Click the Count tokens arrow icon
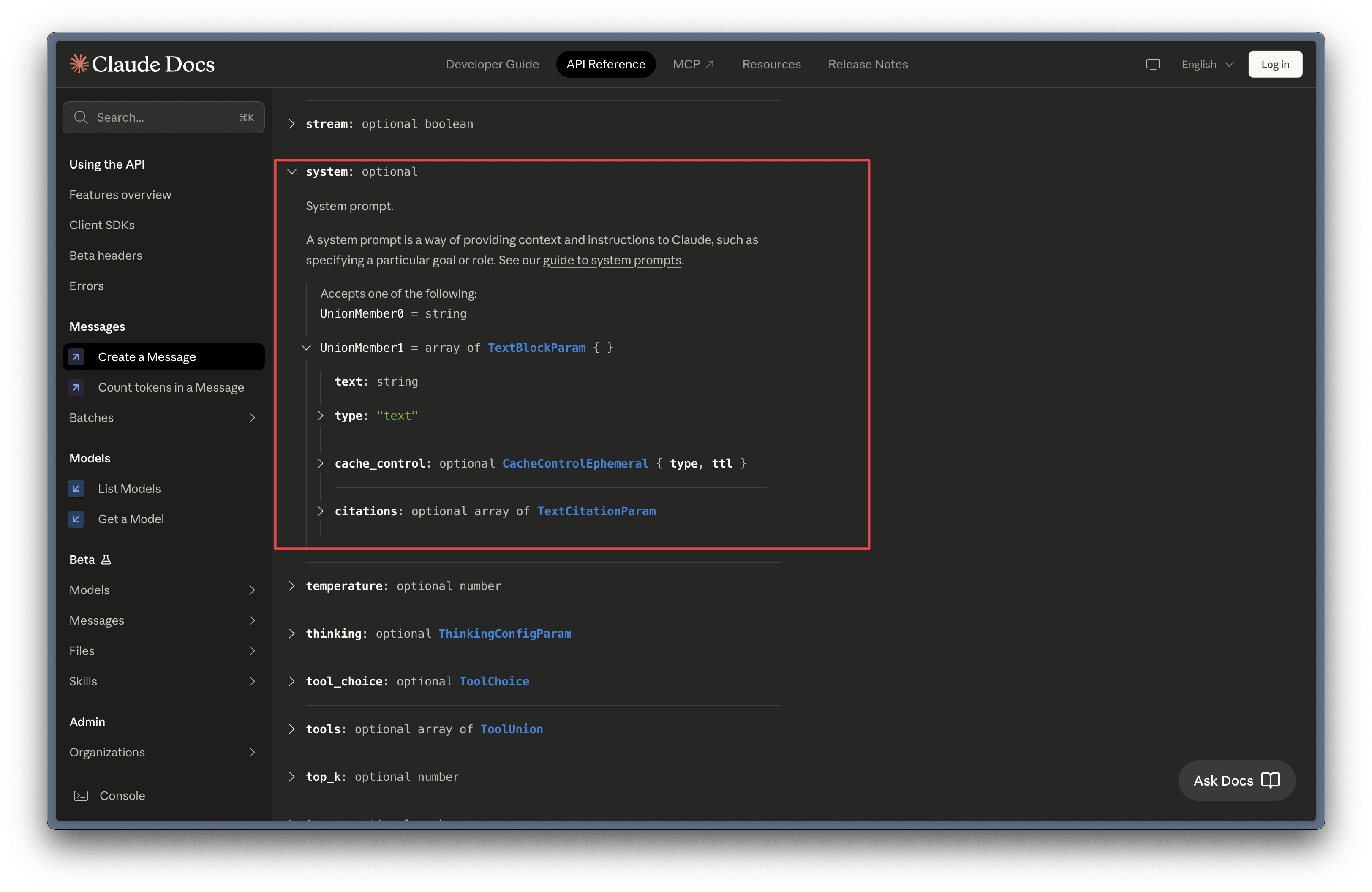Viewport: 1372px width, 892px height. pos(76,387)
